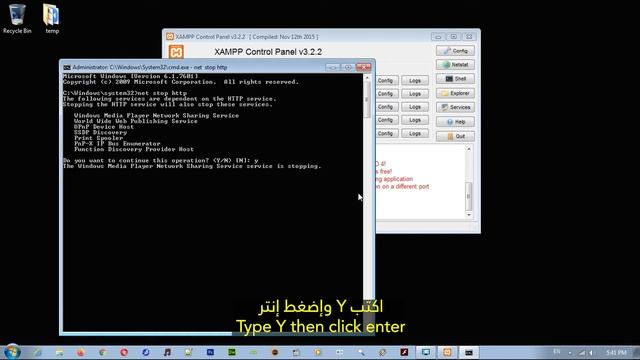Open MySQL row Logs in XAMPP
The image size is (640, 360).
point(415,93)
